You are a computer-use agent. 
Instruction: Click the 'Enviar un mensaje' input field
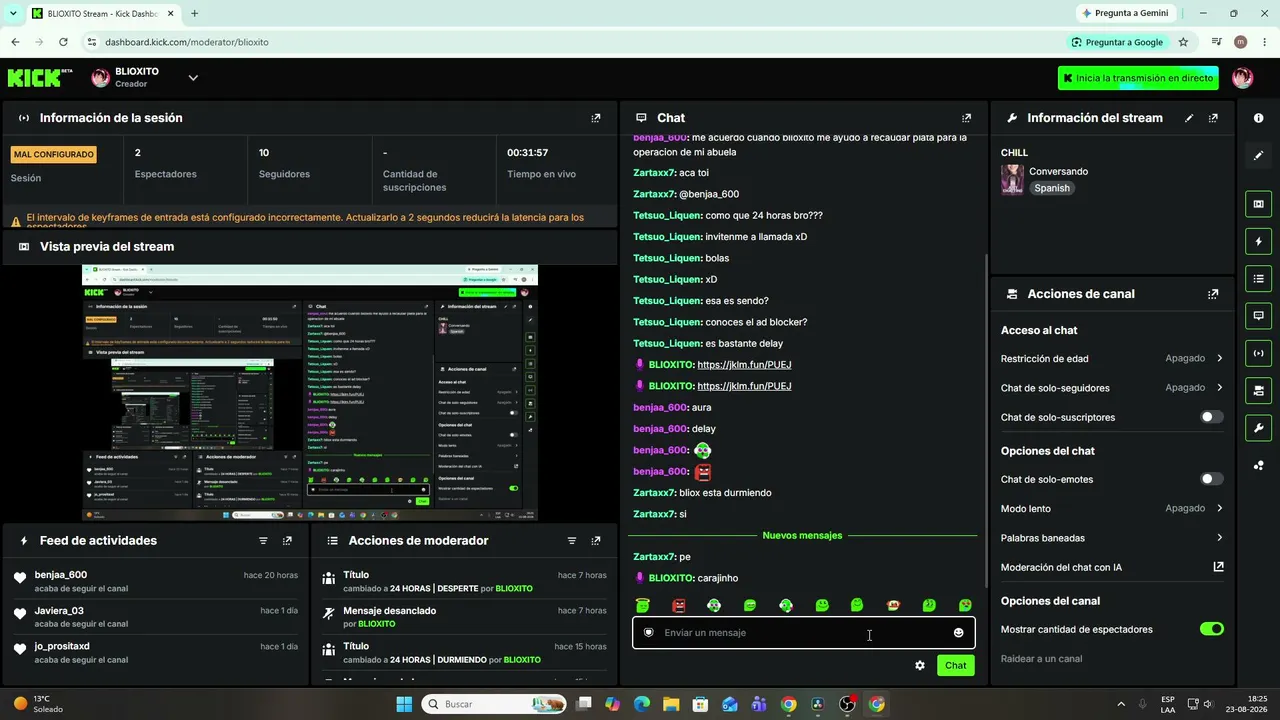[x=803, y=633]
